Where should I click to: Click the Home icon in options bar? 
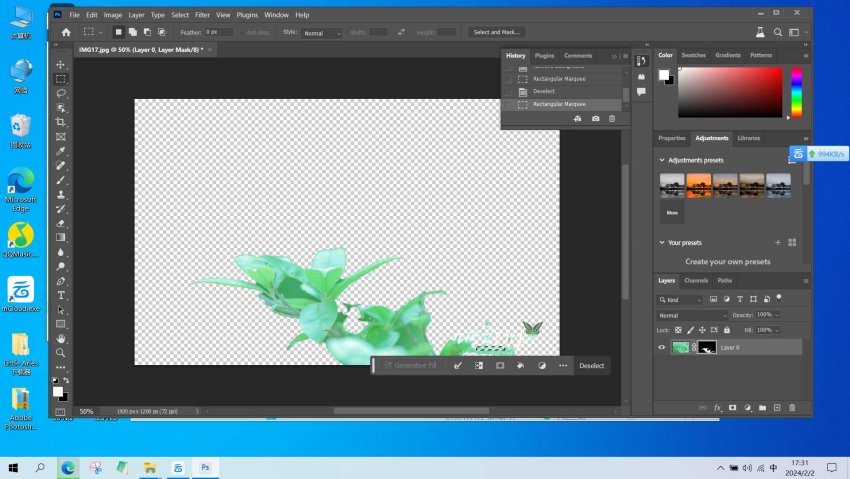[66, 33]
